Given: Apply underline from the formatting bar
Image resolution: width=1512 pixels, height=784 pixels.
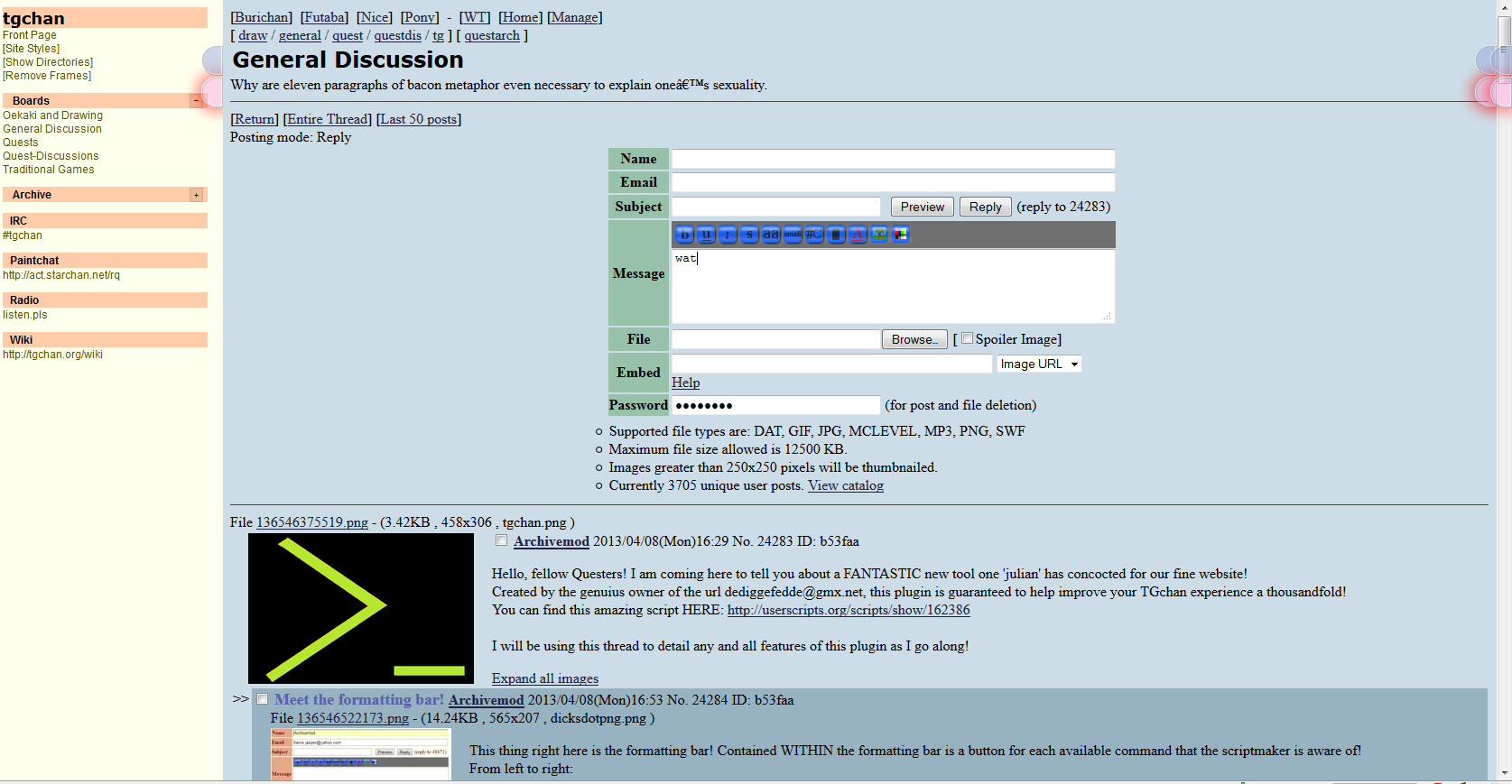Looking at the screenshot, I should tap(706, 235).
